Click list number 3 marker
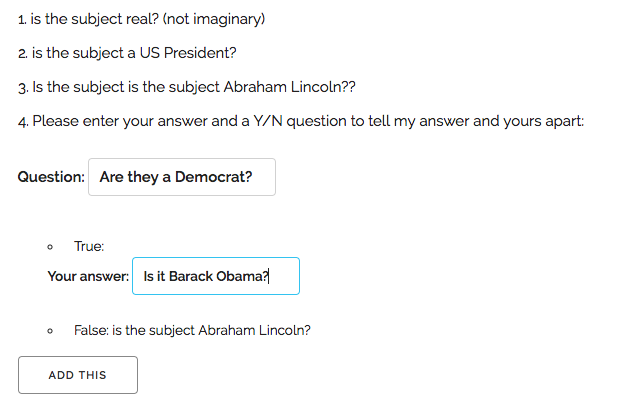 (x=23, y=88)
